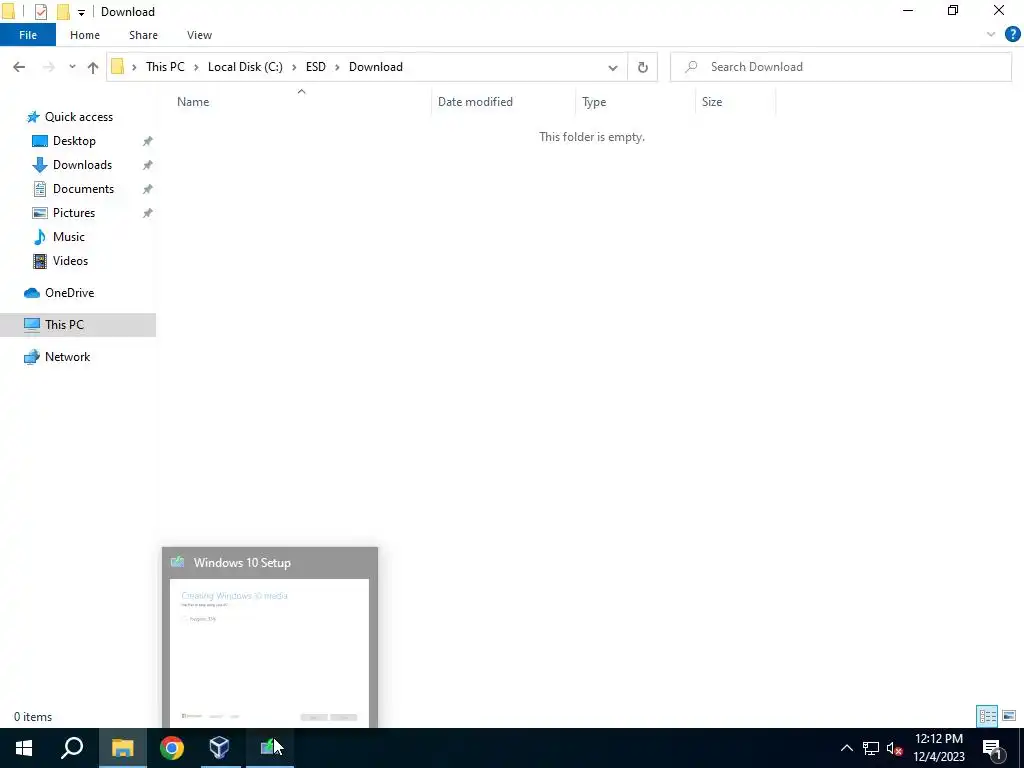Open the View ribbon tab
The image size is (1024, 768).
[199, 35]
